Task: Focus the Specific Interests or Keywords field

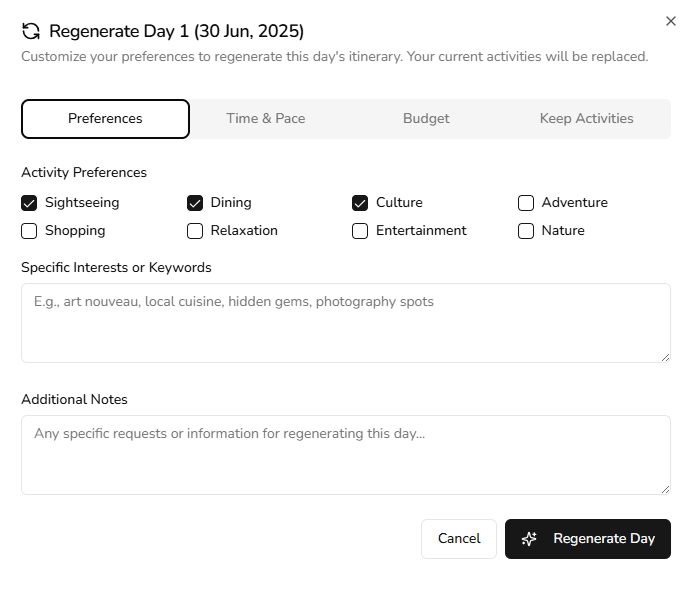Action: [x=346, y=323]
